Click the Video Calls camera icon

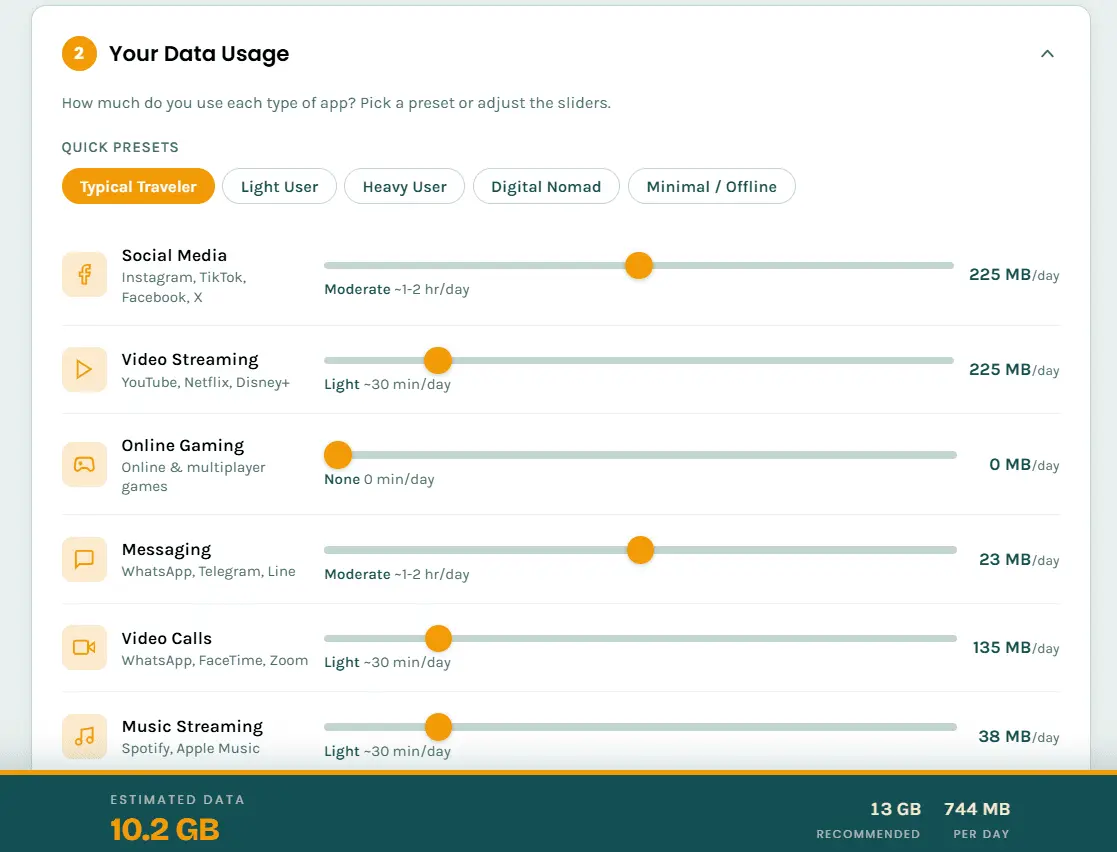point(84,648)
